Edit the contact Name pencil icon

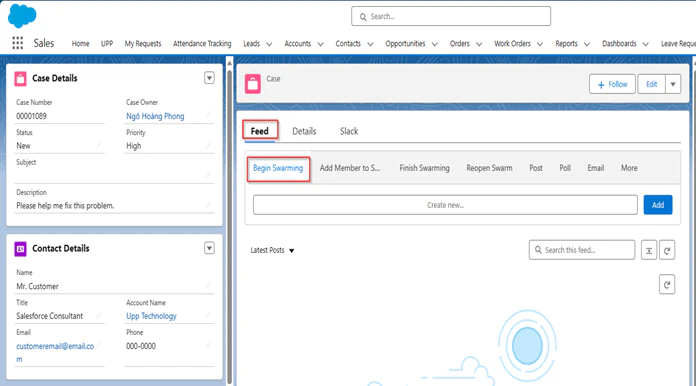(x=208, y=286)
